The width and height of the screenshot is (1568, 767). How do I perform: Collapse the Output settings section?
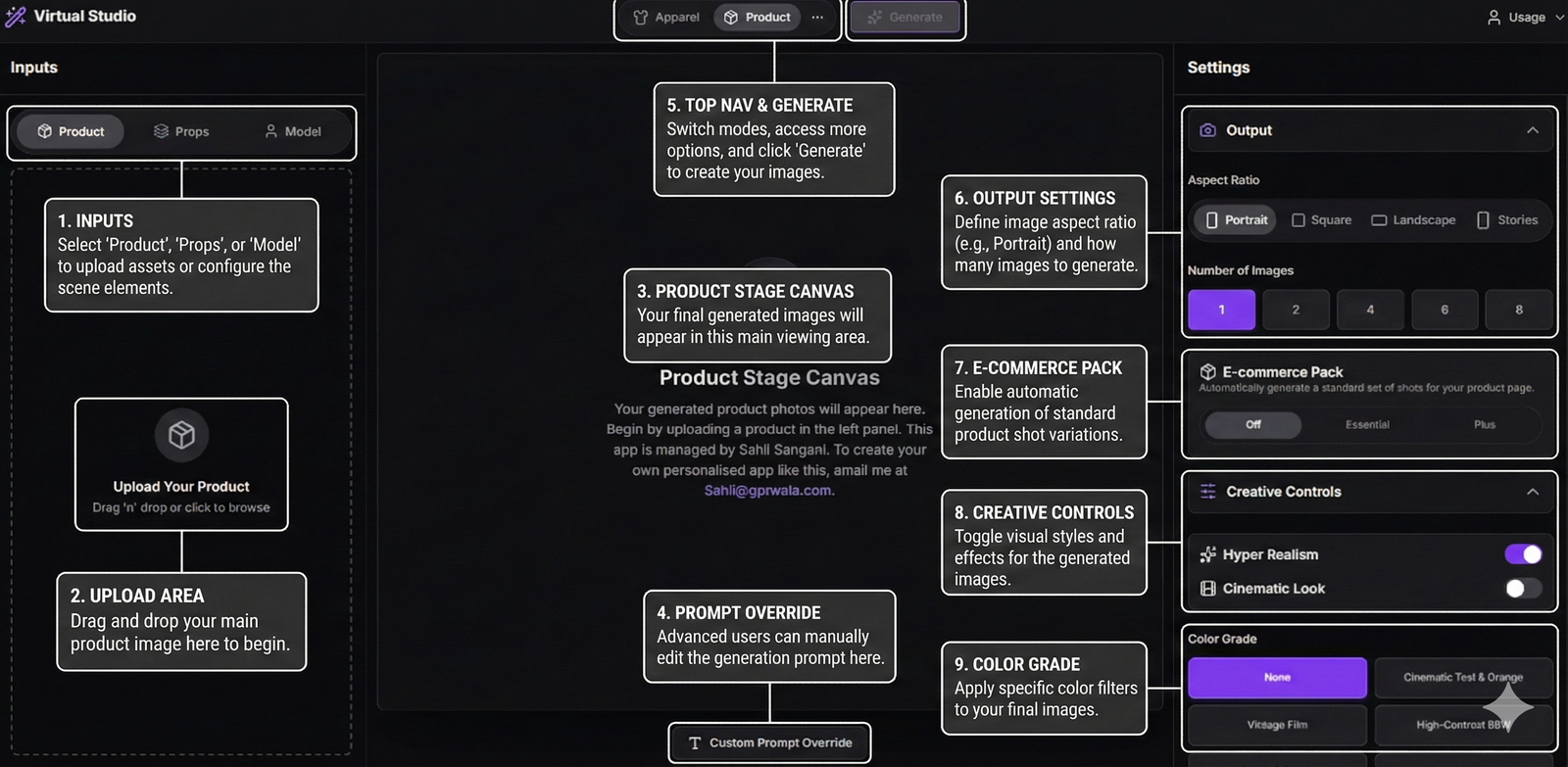1533,130
